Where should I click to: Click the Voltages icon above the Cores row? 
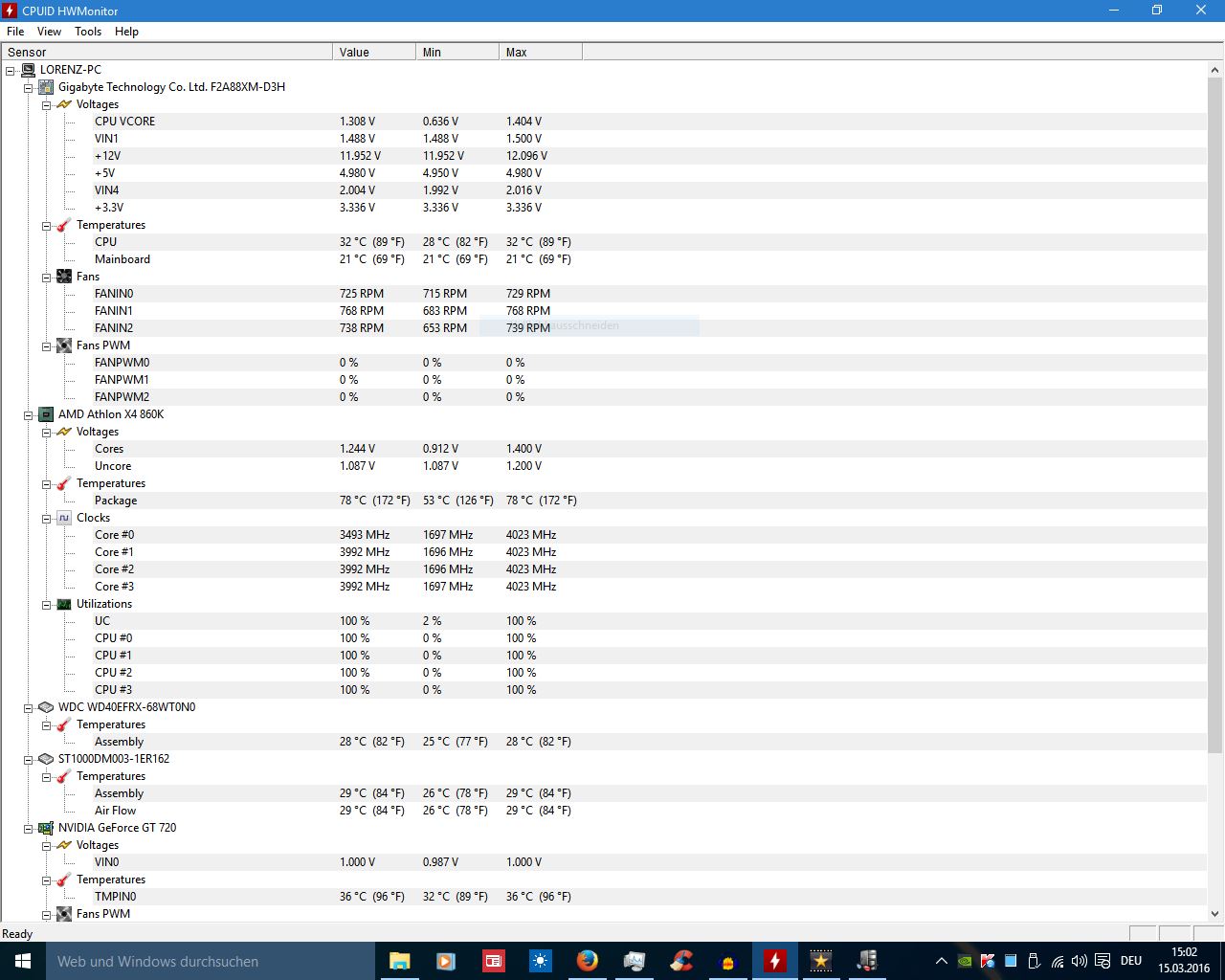[x=64, y=432]
